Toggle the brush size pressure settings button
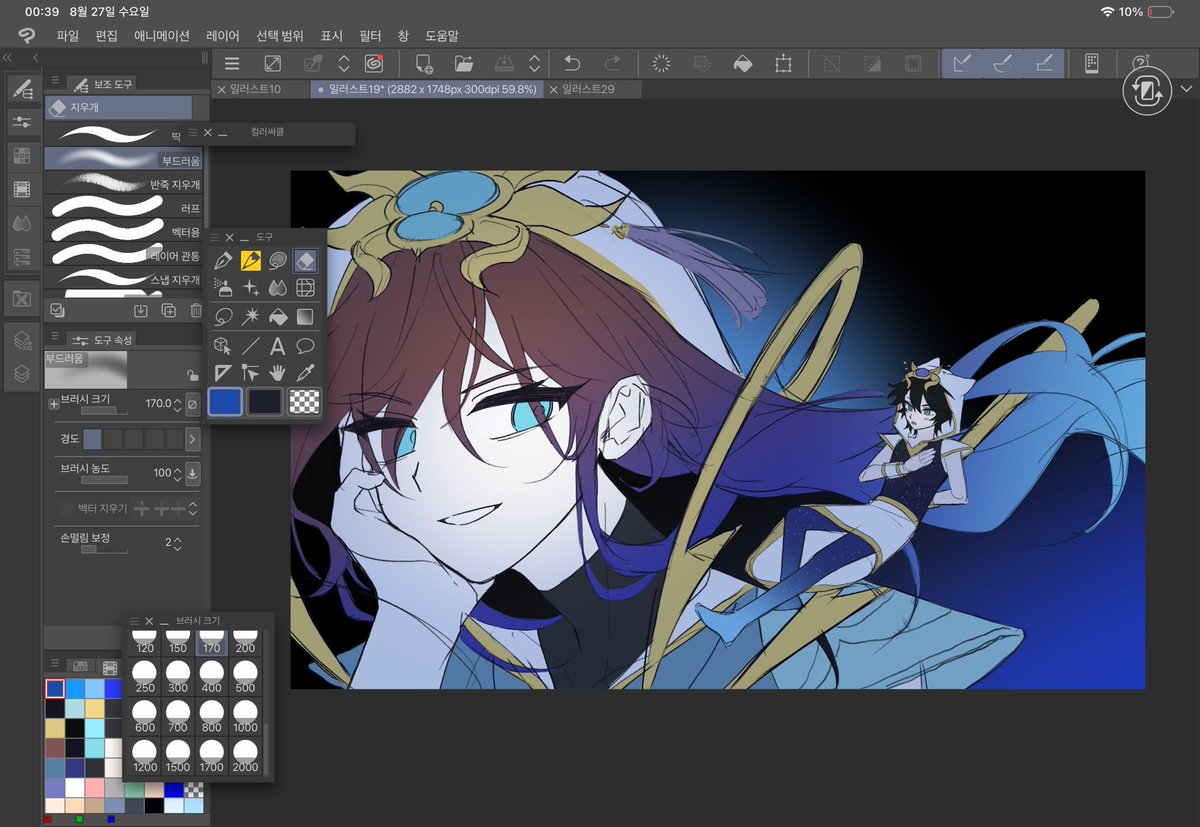Screen dimensions: 1200x827 193,404
